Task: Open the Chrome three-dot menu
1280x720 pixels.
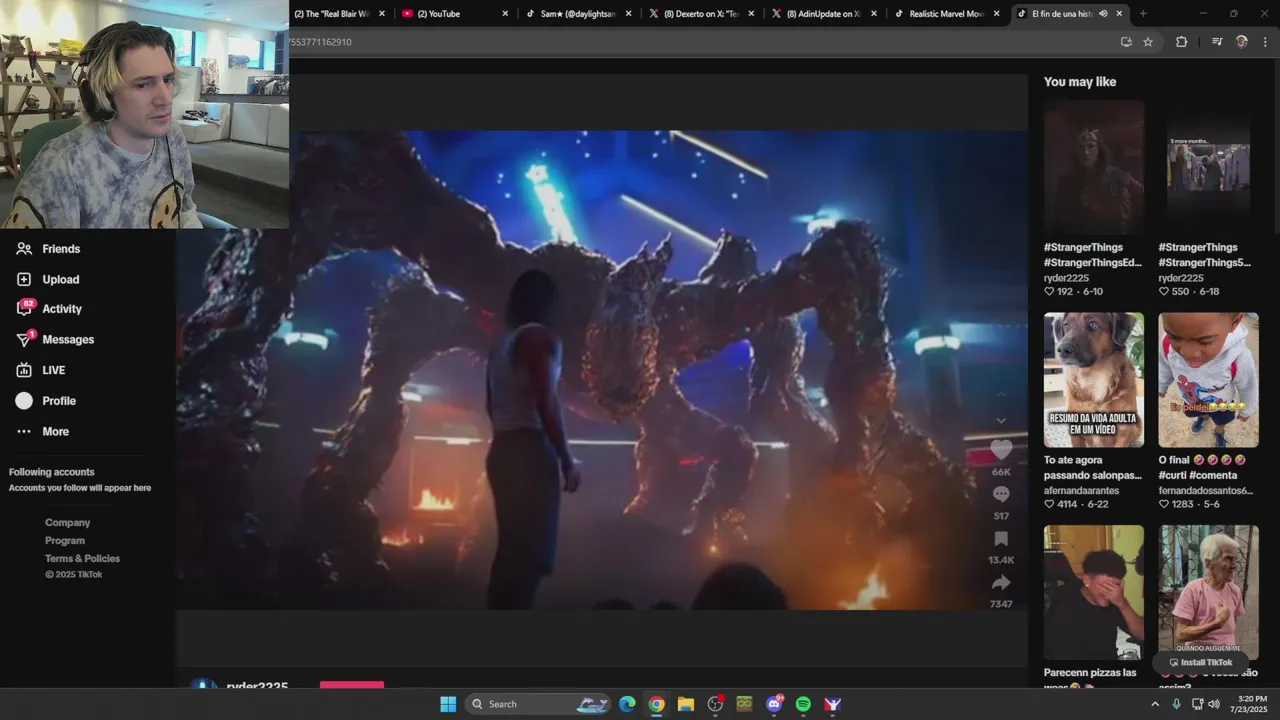Action: click(1265, 42)
